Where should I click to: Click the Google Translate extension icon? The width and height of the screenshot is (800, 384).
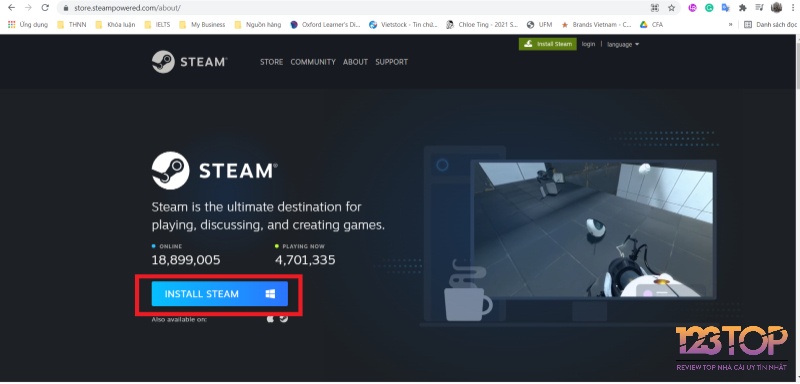coord(726,8)
